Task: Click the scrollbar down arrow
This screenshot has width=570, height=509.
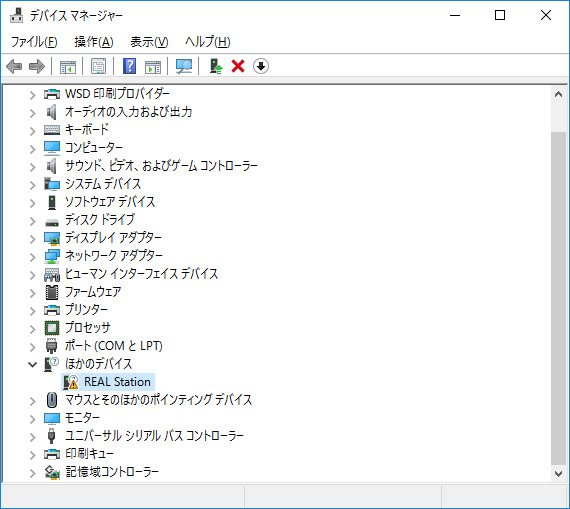Action: coord(558,473)
